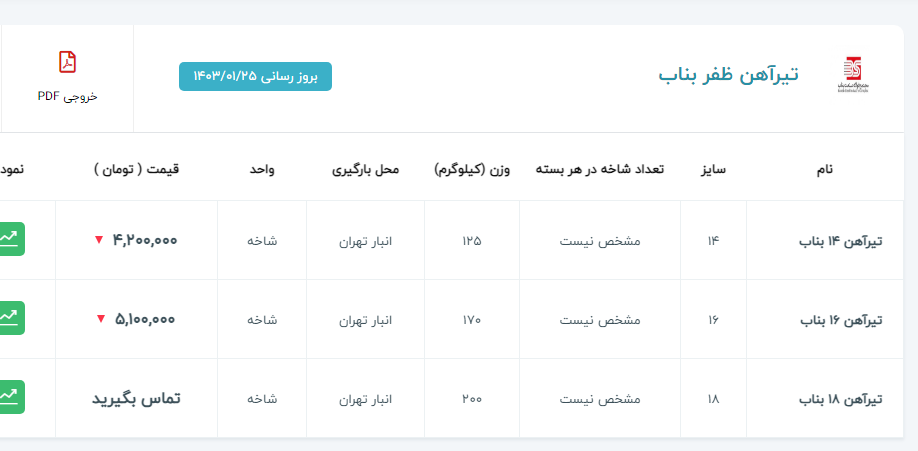Click the تیرآهن ظفر بناب heading
Image resolution: width=918 pixels, height=451 pixels.
[728, 75]
